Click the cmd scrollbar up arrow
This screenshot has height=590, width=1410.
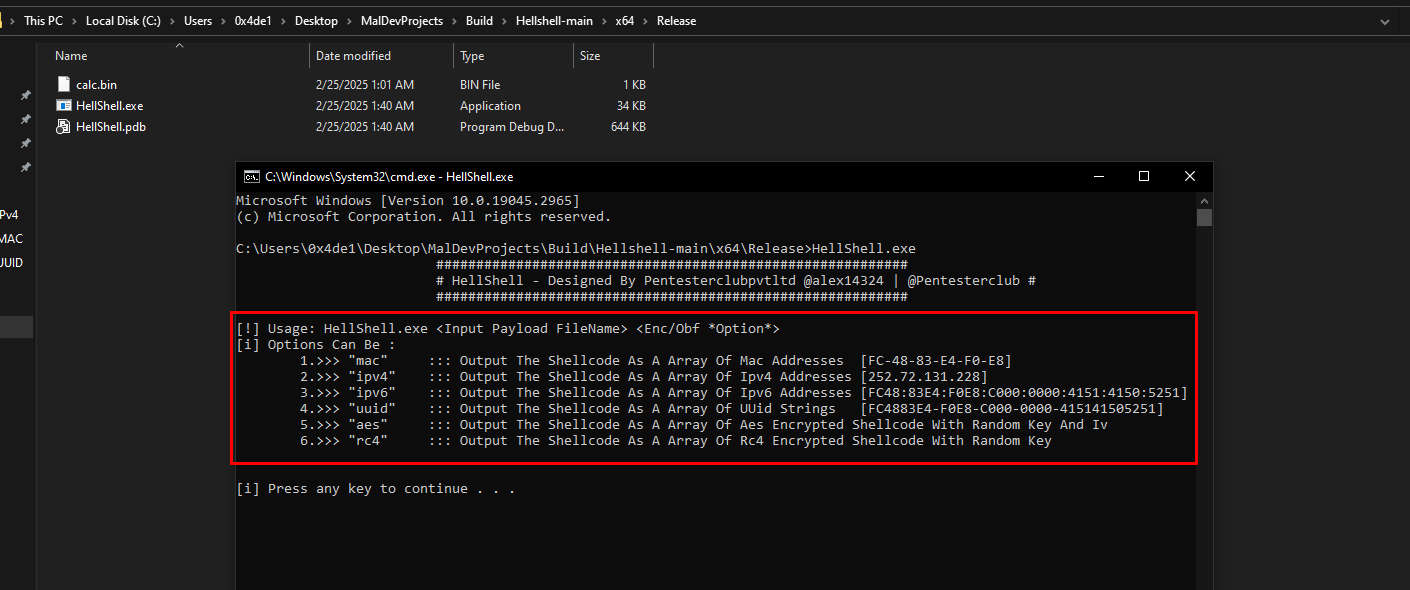1205,200
